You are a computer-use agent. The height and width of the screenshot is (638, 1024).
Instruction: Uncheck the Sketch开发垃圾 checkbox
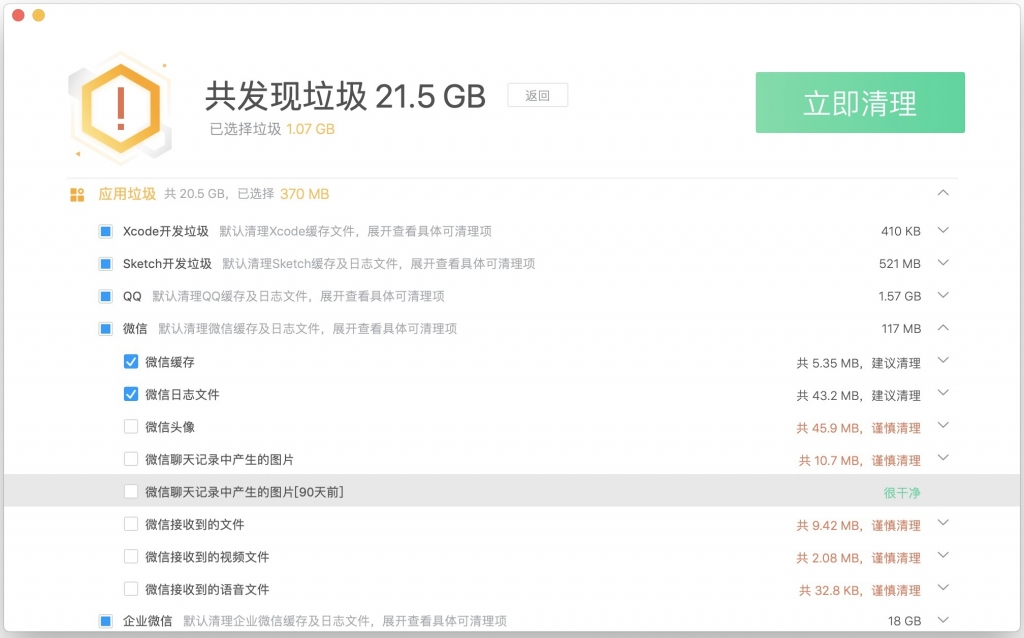click(x=105, y=264)
